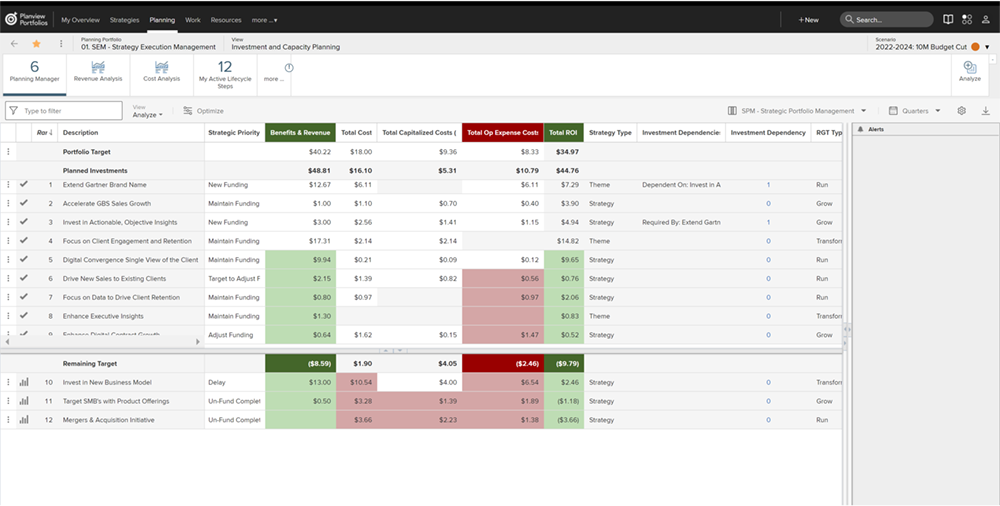The height and width of the screenshot is (506, 1000).
Task: Click the export download icon
Action: [x=986, y=111]
